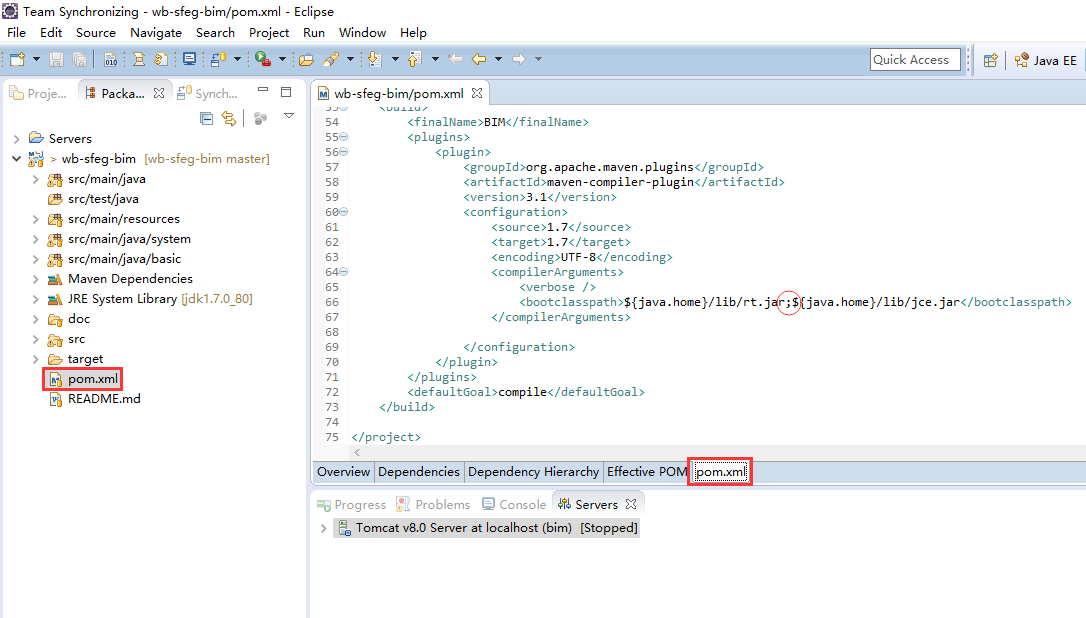1086x618 pixels.
Task: Select Tomcat v8.0 Server at localhost
Action: (488, 528)
